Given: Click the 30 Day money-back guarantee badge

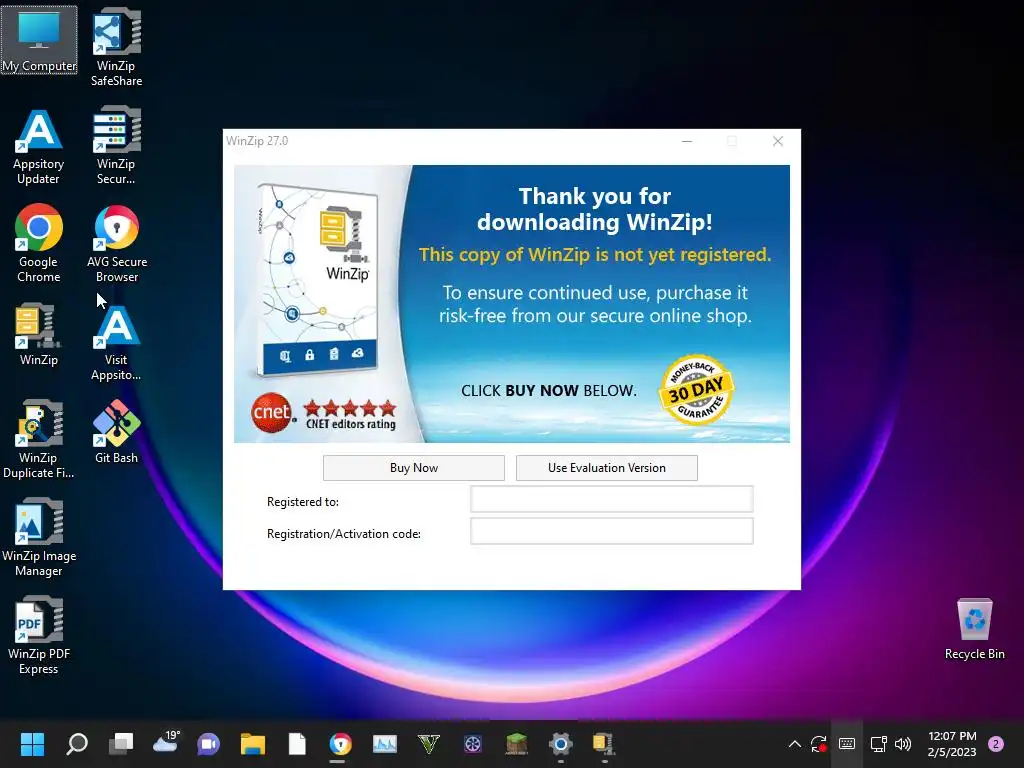Looking at the screenshot, I should coord(697,390).
